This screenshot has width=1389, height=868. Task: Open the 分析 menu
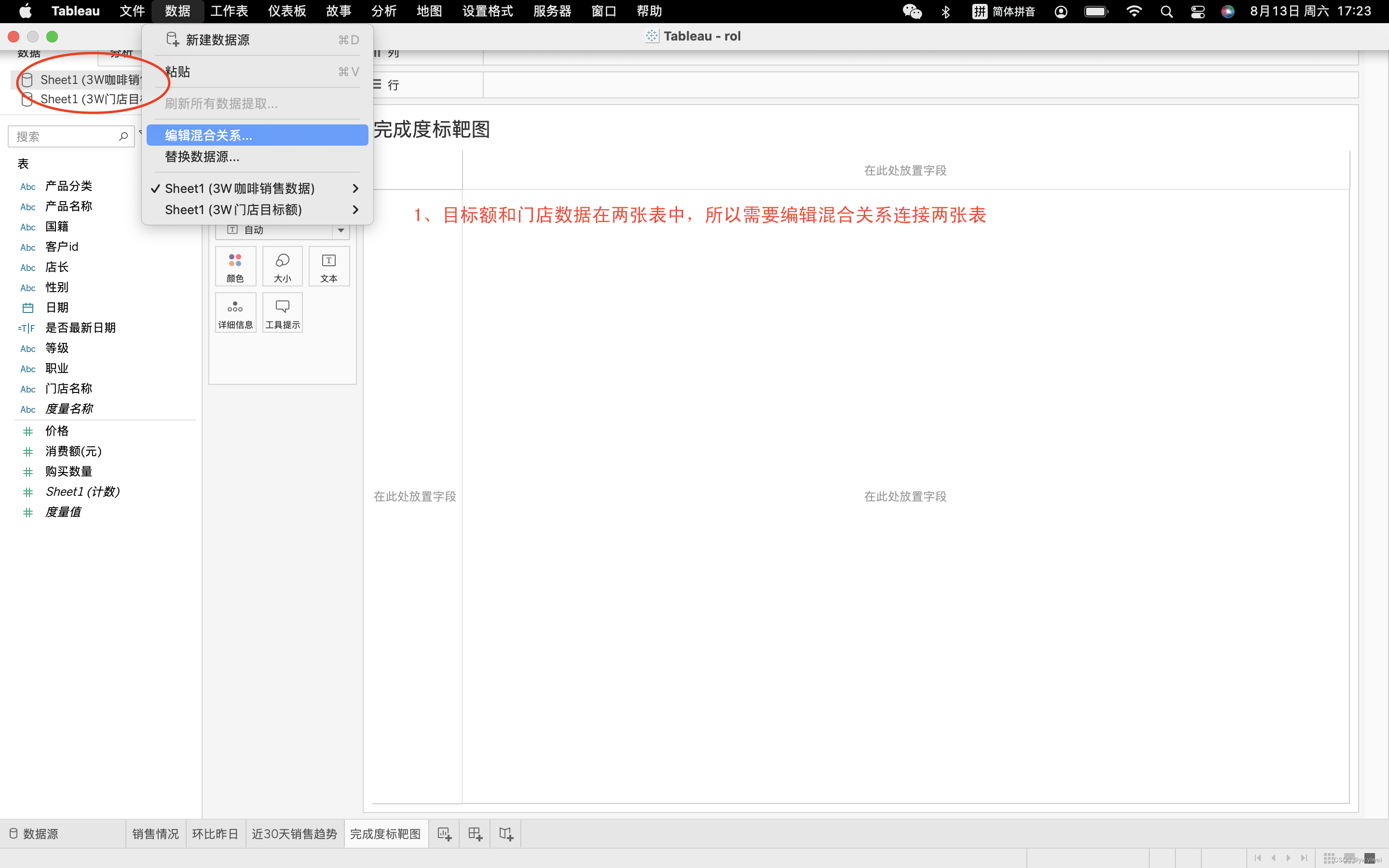click(384, 12)
